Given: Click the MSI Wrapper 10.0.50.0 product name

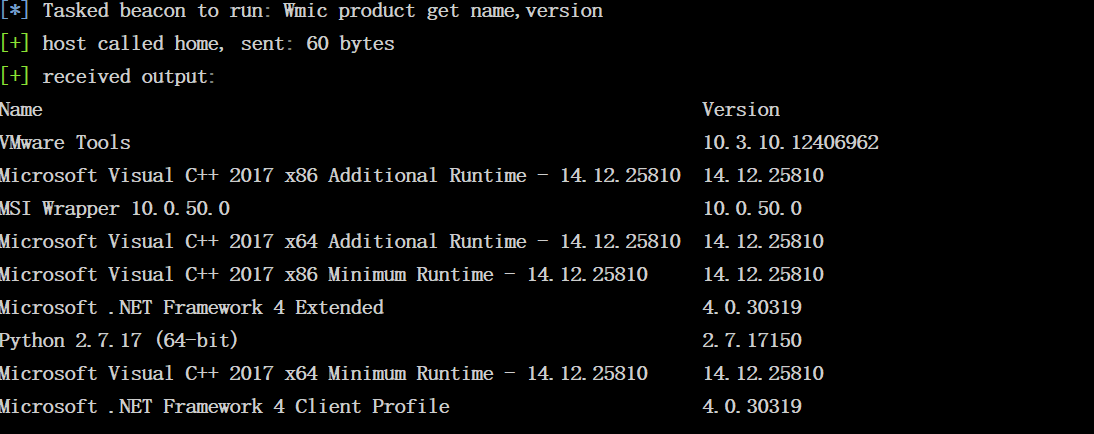Looking at the screenshot, I should pyautogui.click(x=115, y=209).
